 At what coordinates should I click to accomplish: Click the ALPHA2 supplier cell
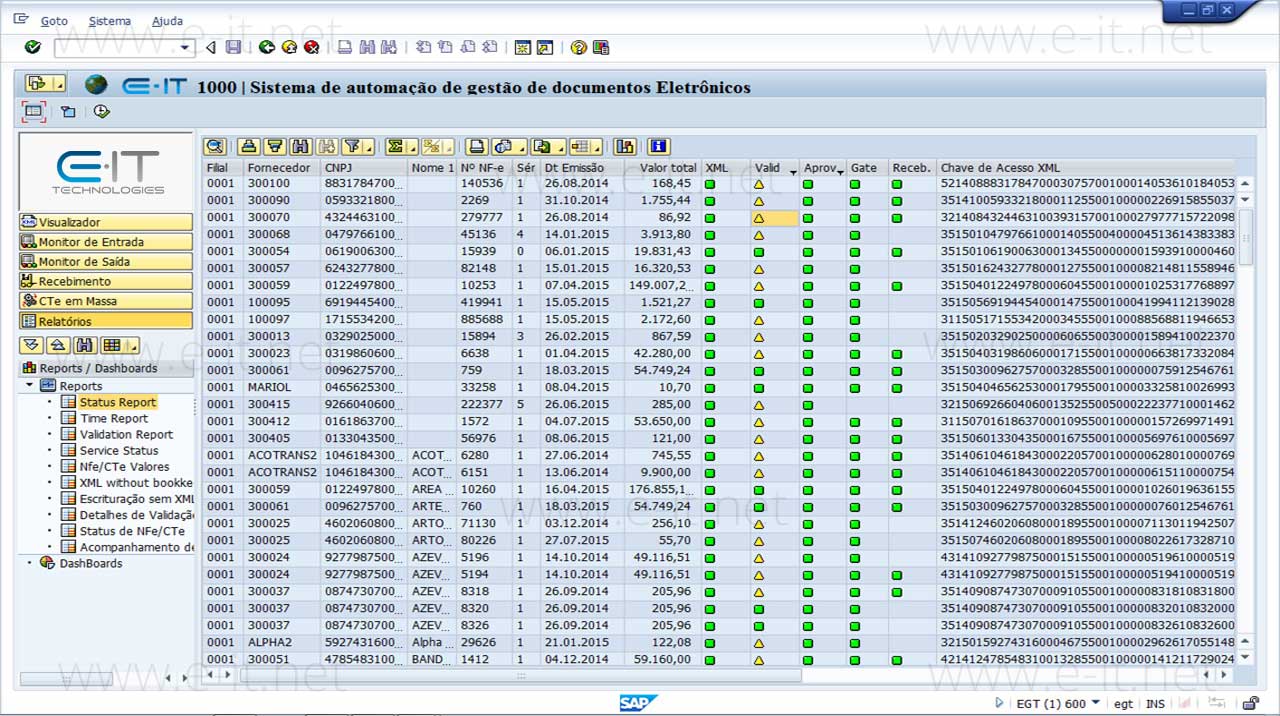click(x=282, y=642)
